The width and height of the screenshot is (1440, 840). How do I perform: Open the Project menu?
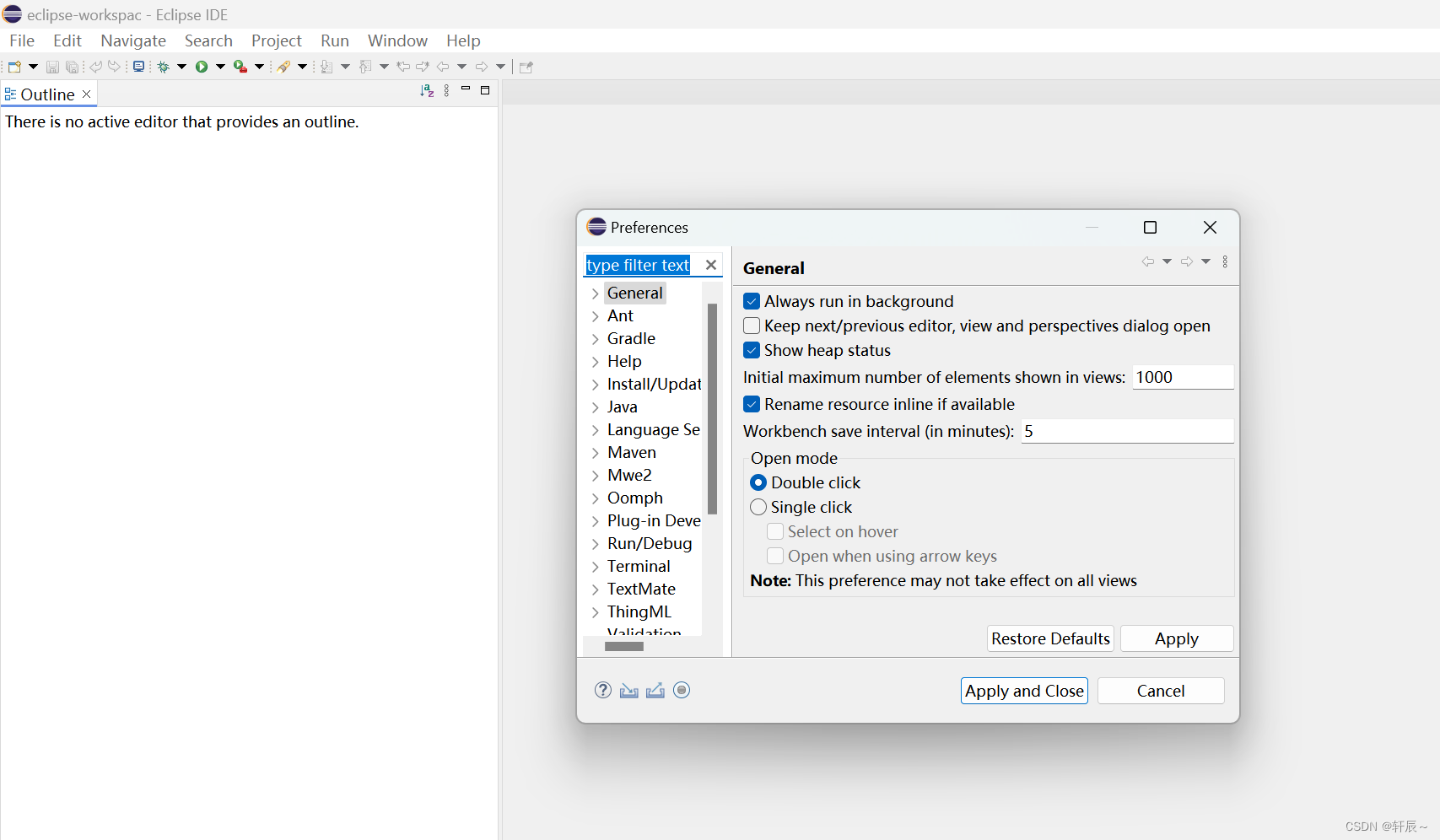click(276, 40)
